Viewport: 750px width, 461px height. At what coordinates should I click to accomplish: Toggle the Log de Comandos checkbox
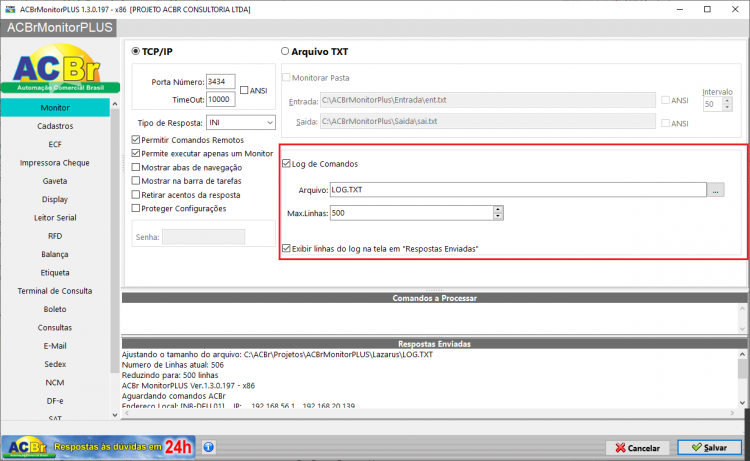[x=286, y=164]
